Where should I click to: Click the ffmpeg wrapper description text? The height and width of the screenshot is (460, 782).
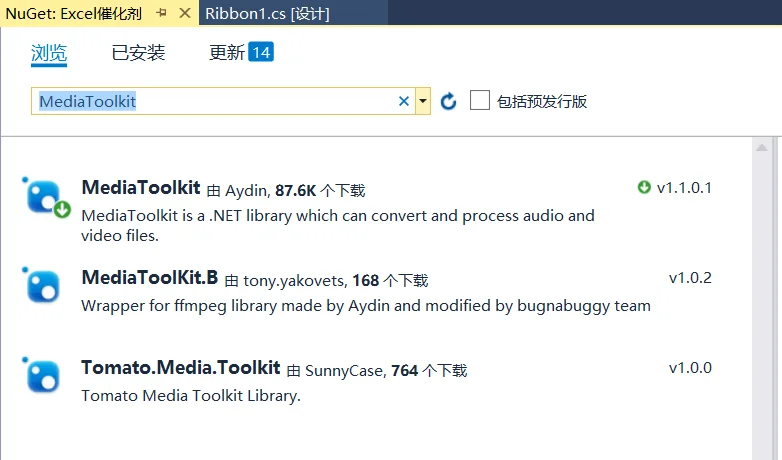pyautogui.click(x=366, y=305)
